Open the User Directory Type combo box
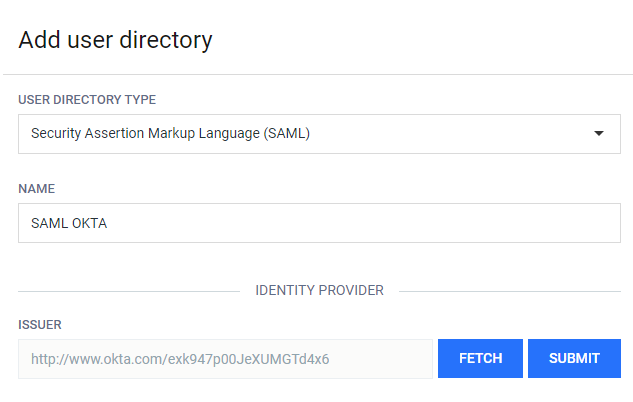The image size is (633, 402). coord(319,134)
